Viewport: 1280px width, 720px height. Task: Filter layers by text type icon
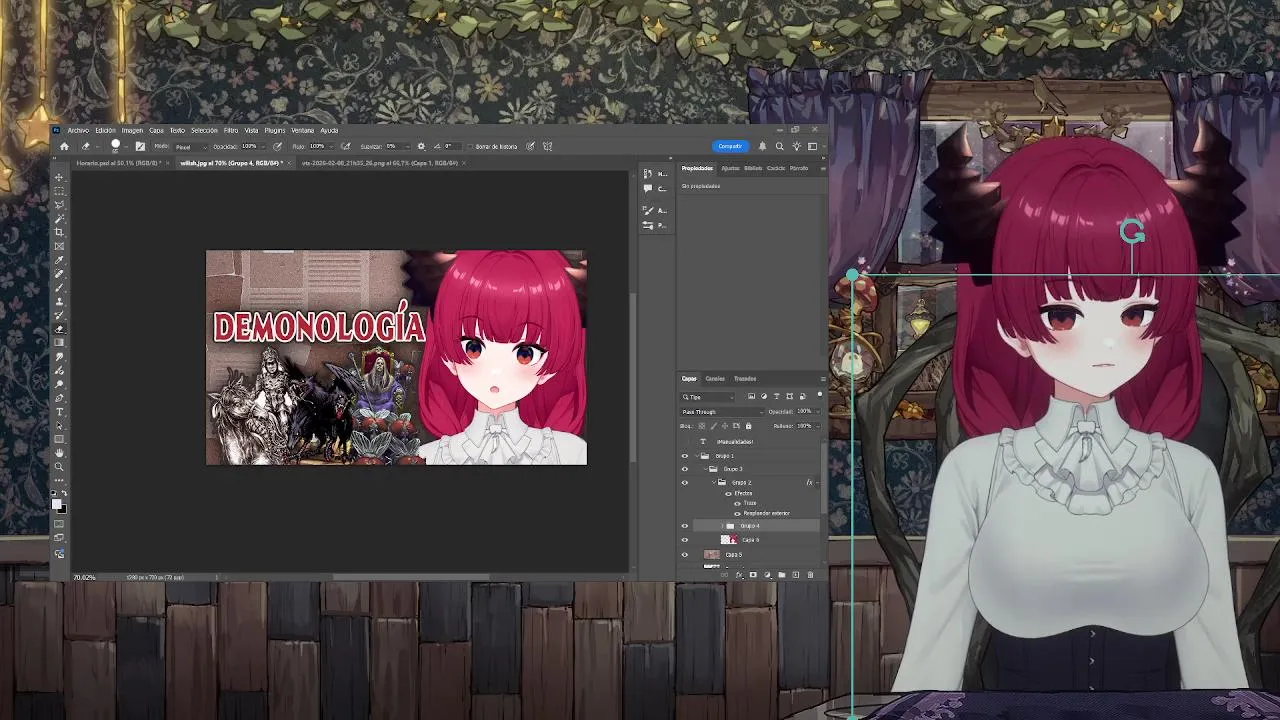(x=777, y=397)
